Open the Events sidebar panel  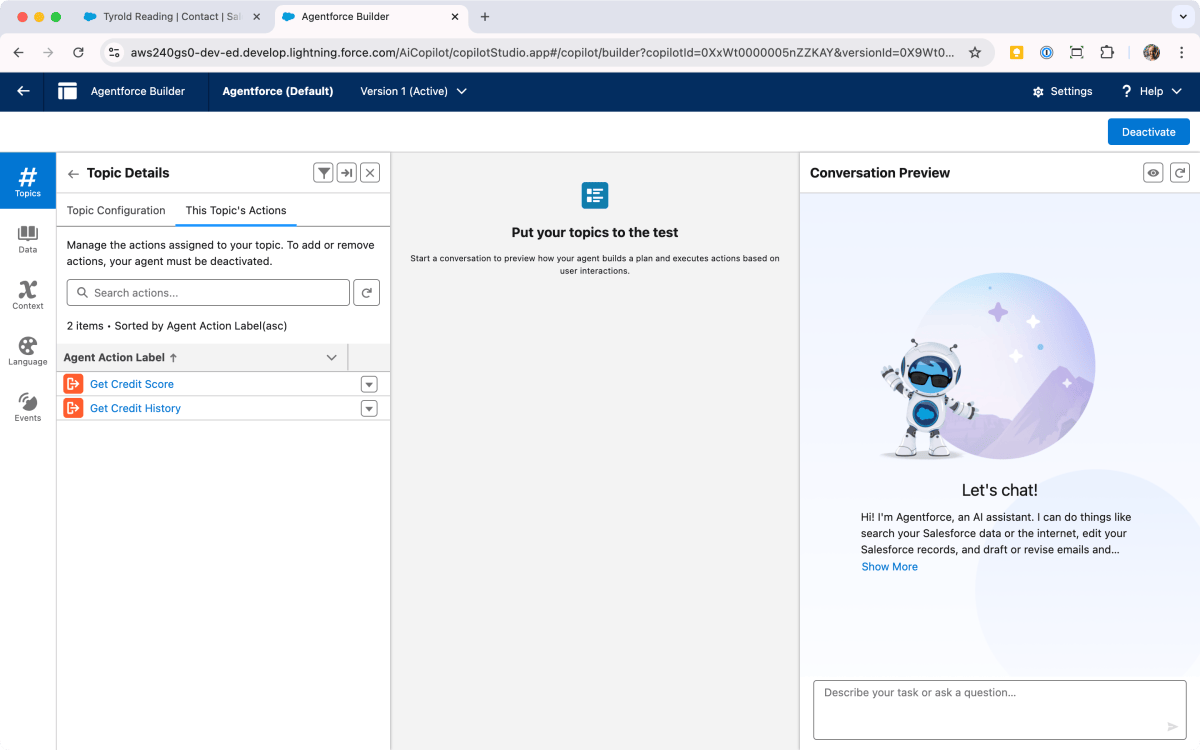point(28,407)
